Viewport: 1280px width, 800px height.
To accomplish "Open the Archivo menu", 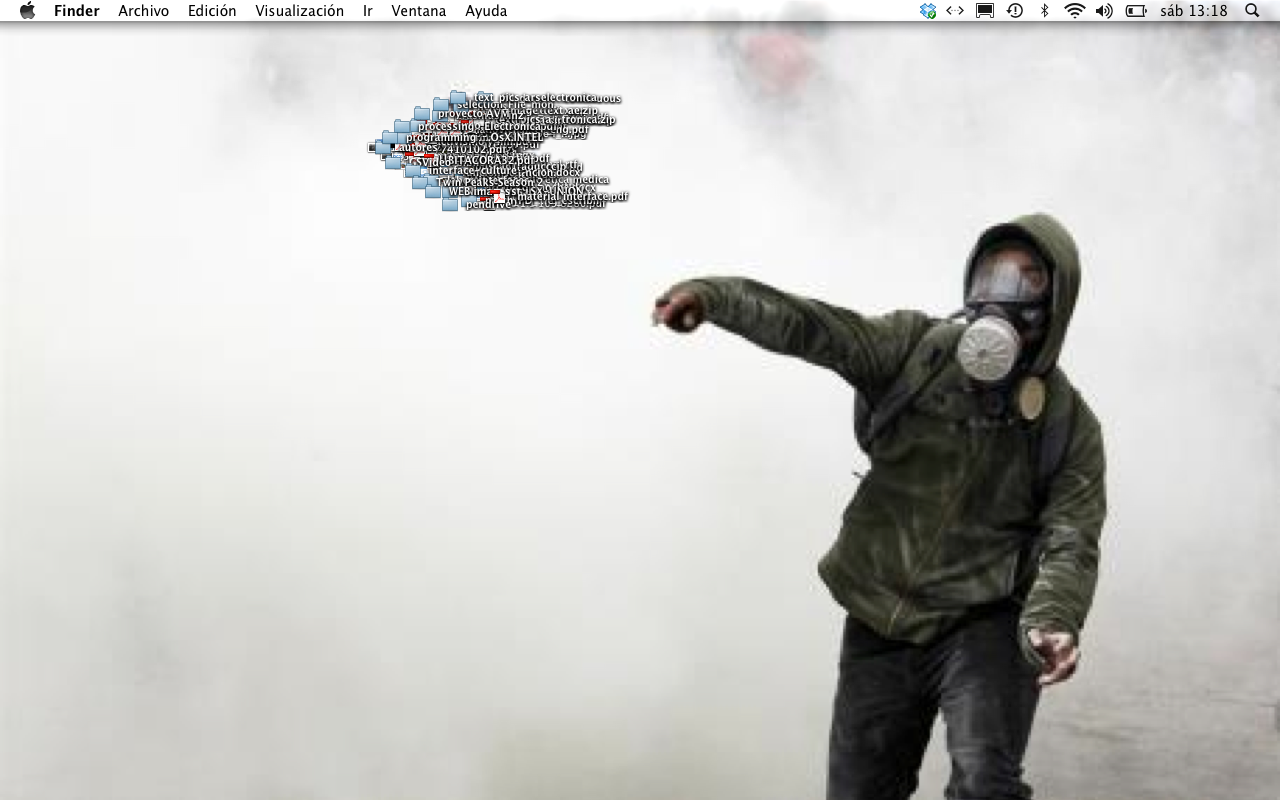I will click(x=143, y=11).
